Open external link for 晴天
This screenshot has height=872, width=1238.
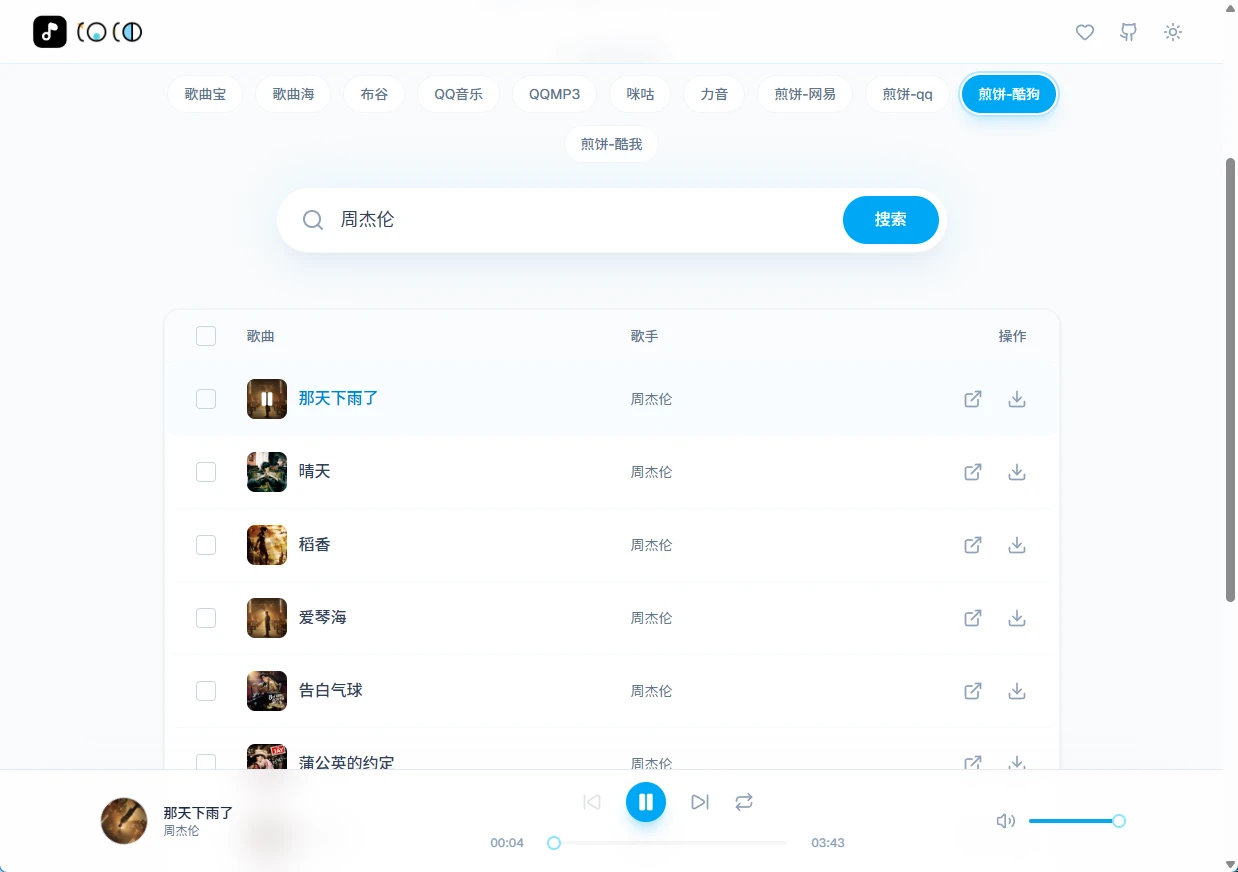pyautogui.click(x=973, y=472)
